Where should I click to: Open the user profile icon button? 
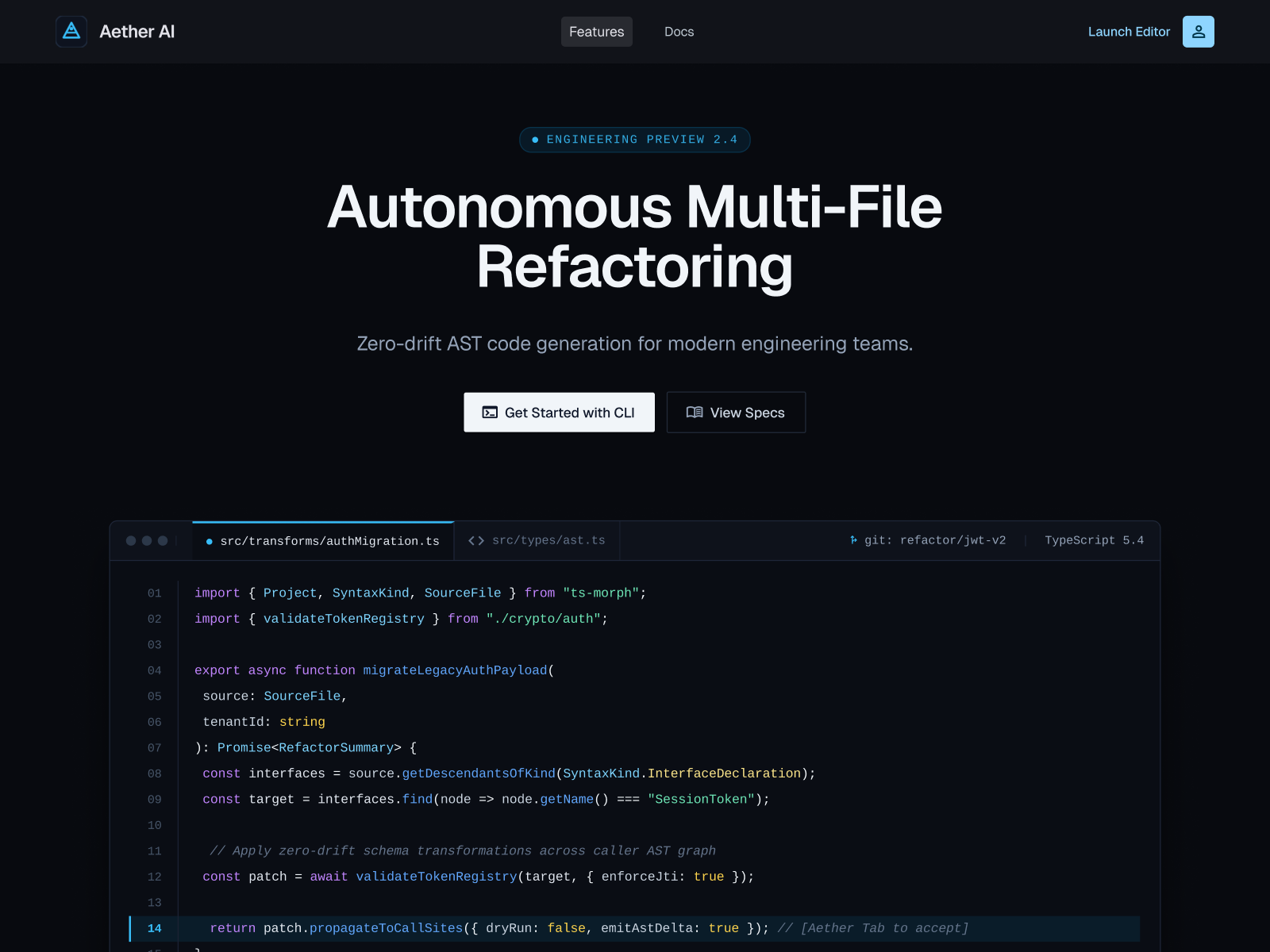(x=1198, y=32)
